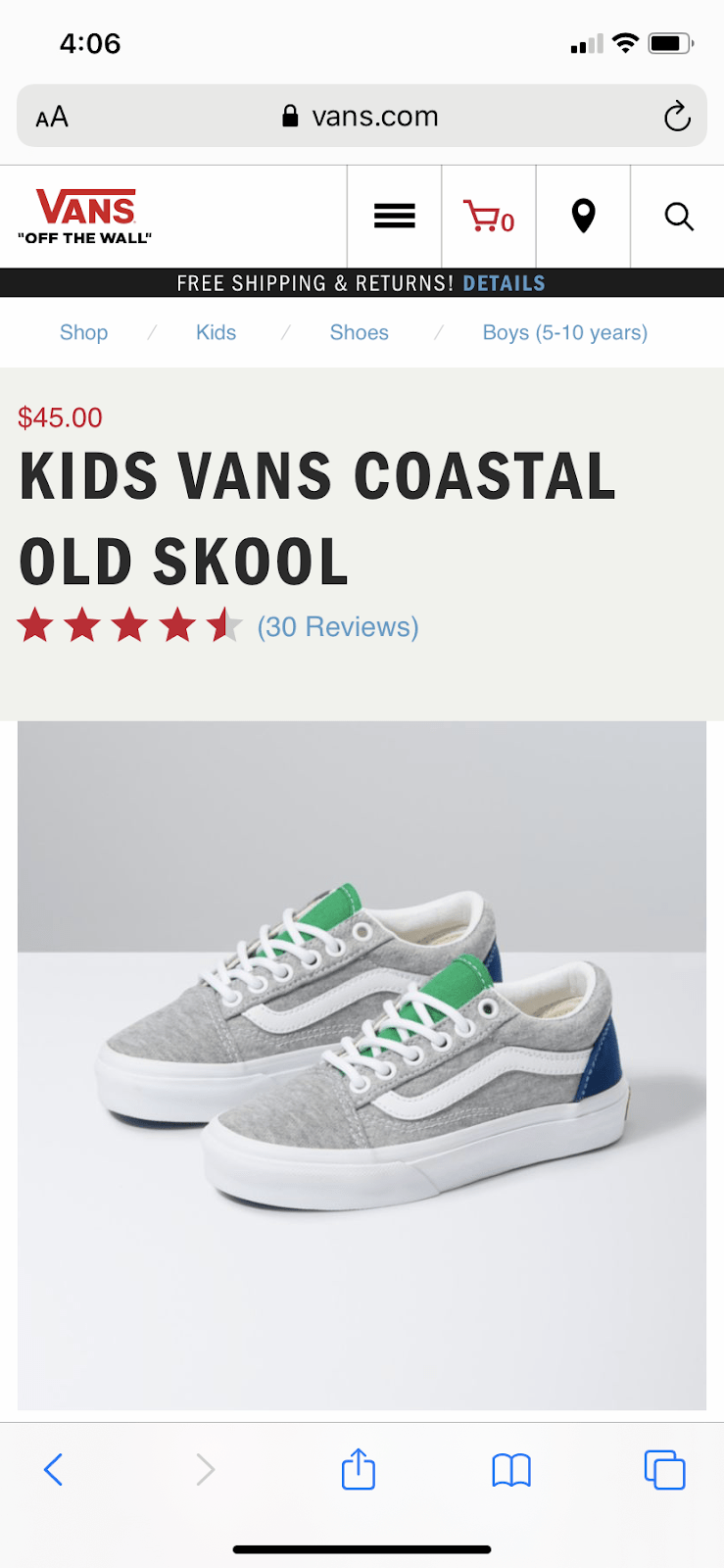Show open tabs in Safari
Image resolution: width=724 pixels, height=1568 pixels.
pyautogui.click(x=664, y=1469)
